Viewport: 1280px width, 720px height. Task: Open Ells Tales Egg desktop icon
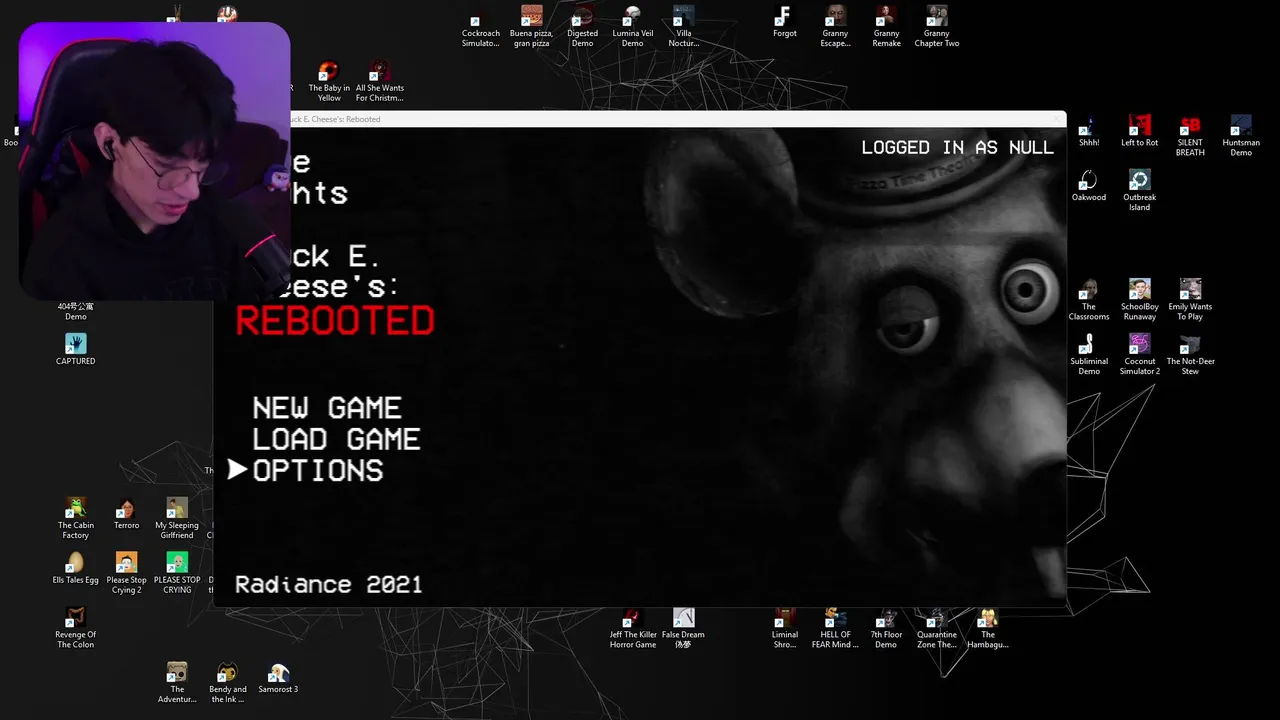tap(75, 568)
